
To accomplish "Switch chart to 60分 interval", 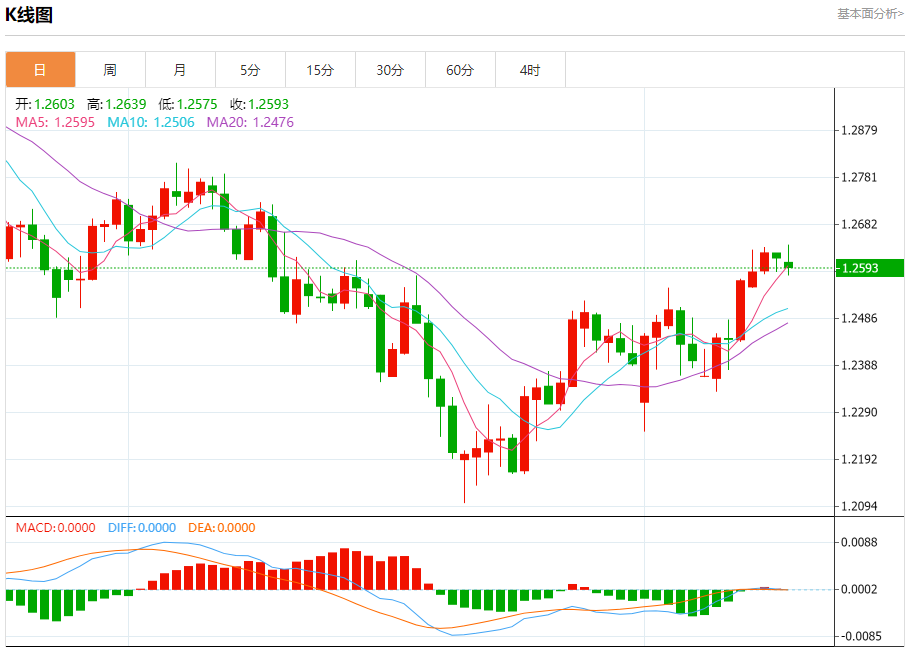I will coord(460,70).
